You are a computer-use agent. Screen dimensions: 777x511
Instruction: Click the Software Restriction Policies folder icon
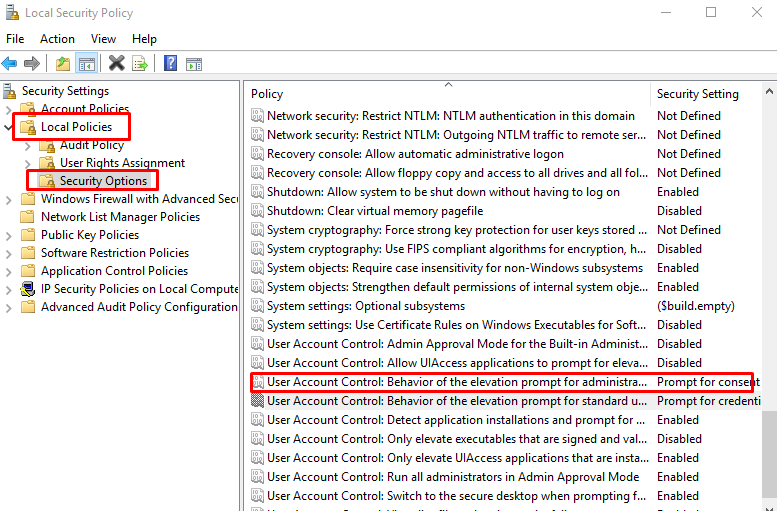tap(28, 253)
